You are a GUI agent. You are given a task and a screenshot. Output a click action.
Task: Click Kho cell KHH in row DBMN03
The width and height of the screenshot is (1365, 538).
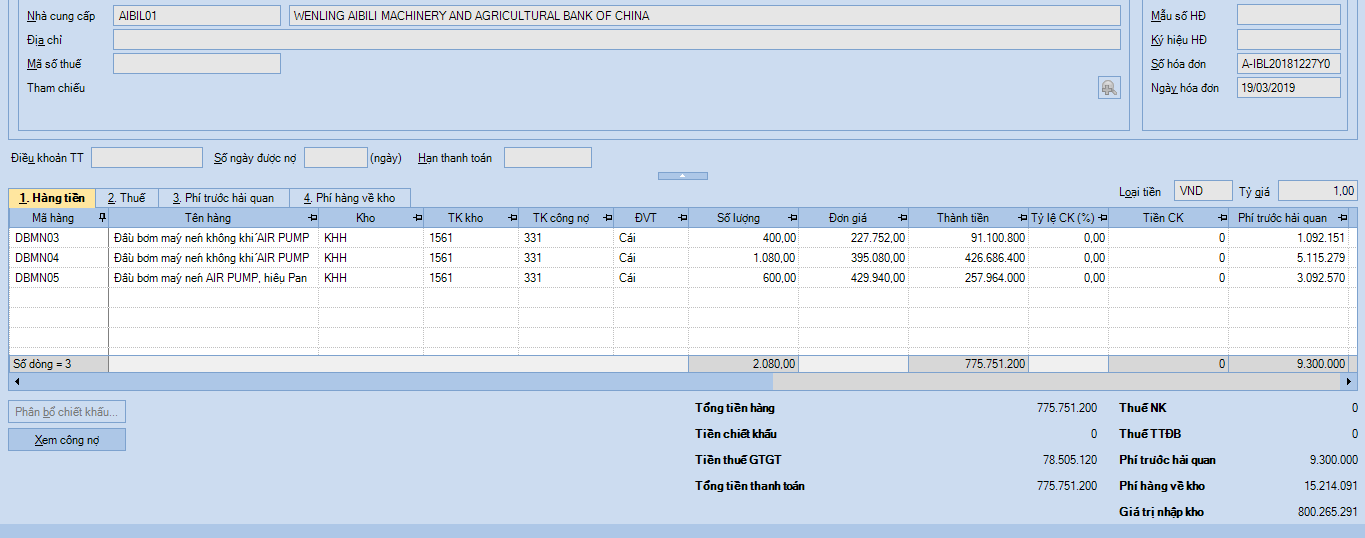pyautogui.click(x=371, y=238)
